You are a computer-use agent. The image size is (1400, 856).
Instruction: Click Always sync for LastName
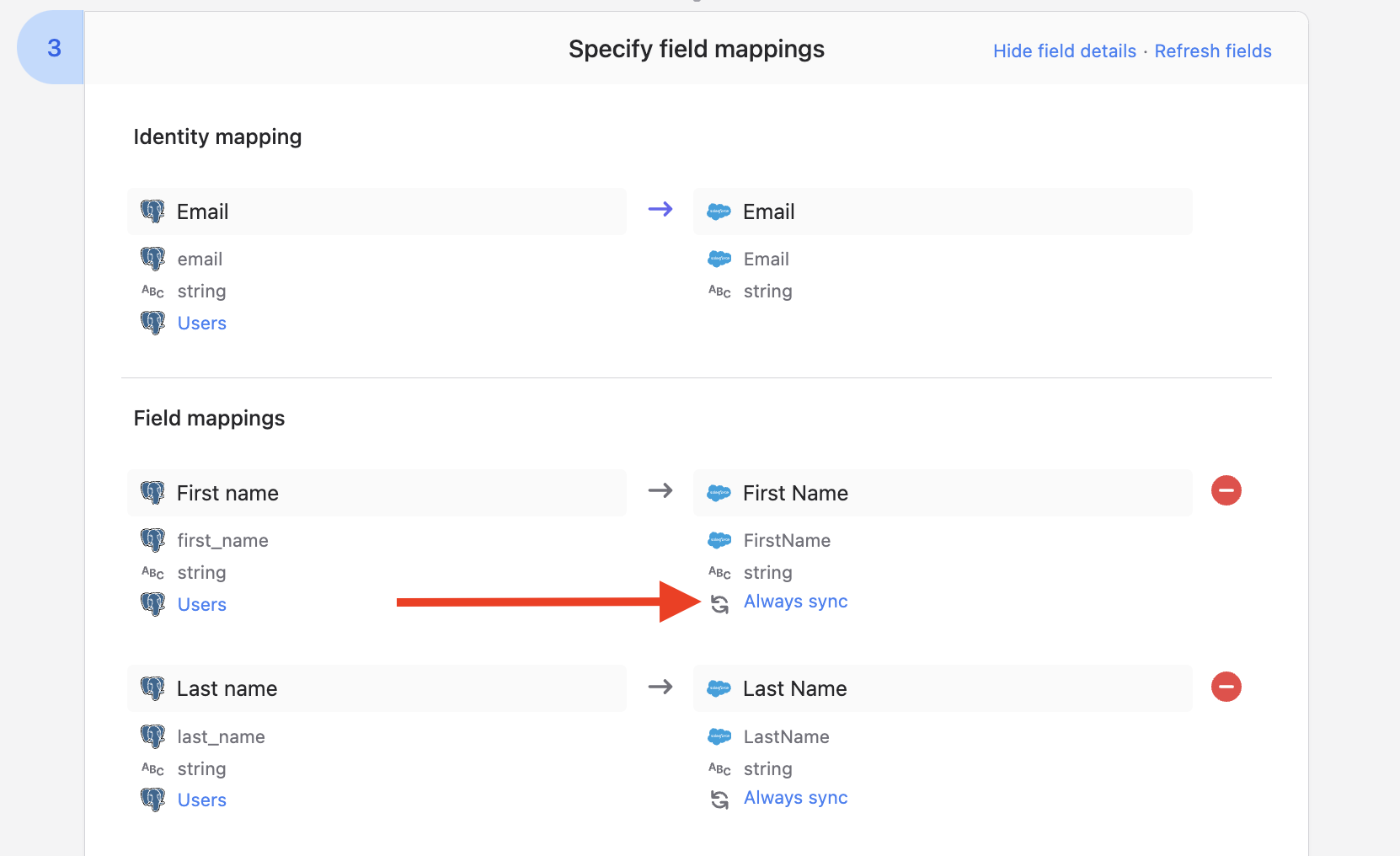pos(796,798)
